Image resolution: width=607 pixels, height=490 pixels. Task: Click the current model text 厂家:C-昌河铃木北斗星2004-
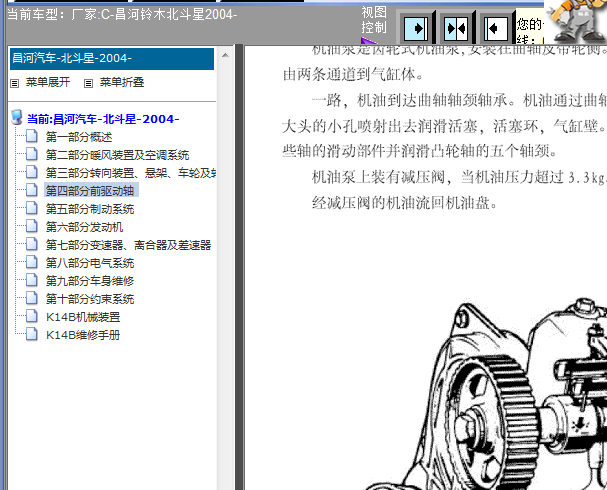(x=153, y=14)
